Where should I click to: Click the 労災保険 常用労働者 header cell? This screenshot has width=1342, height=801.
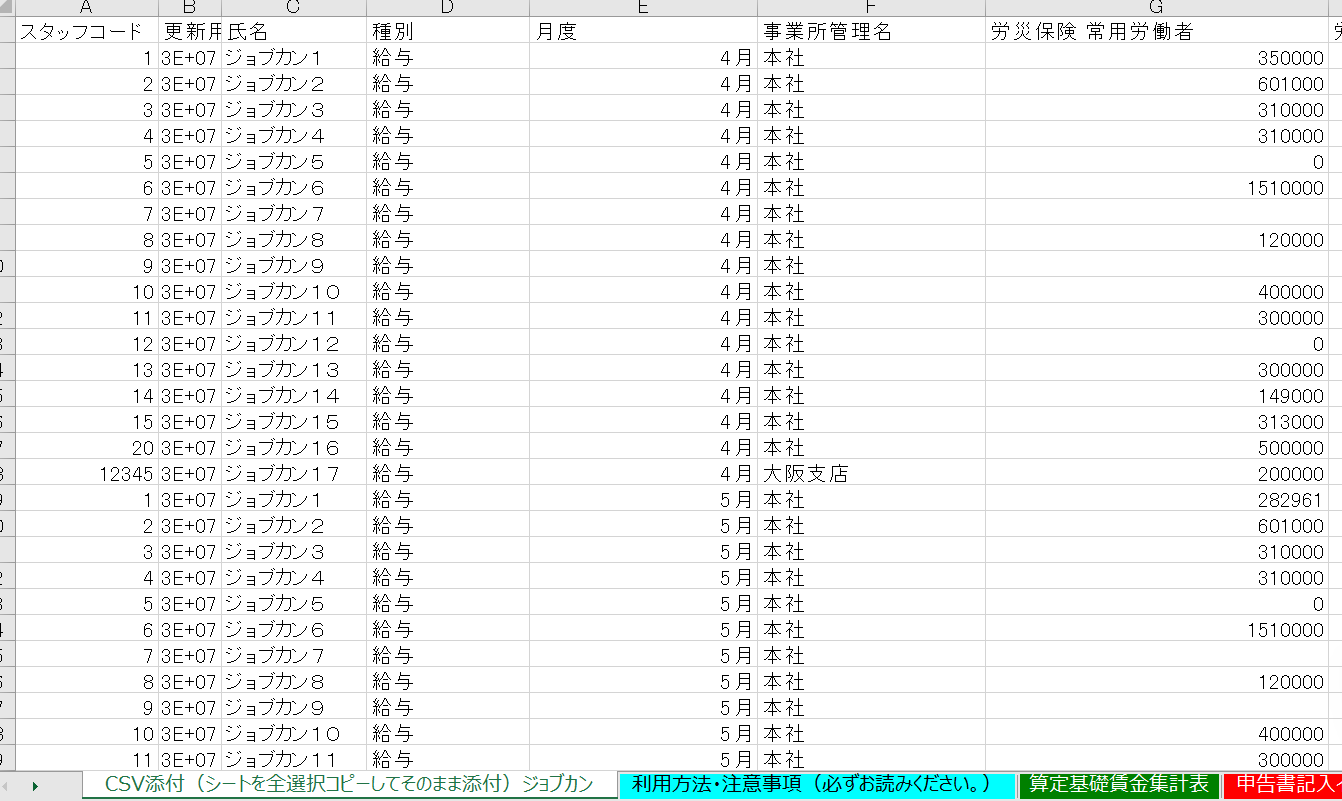coord(1157,31)
